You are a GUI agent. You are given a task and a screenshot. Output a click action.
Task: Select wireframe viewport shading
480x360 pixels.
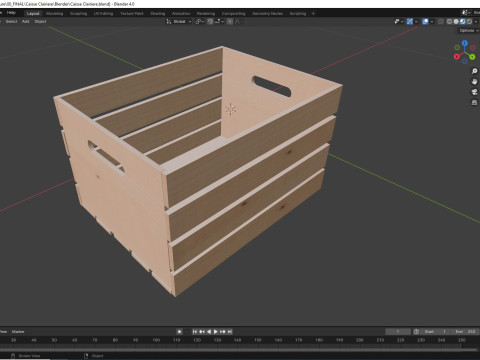click(449, 21)
